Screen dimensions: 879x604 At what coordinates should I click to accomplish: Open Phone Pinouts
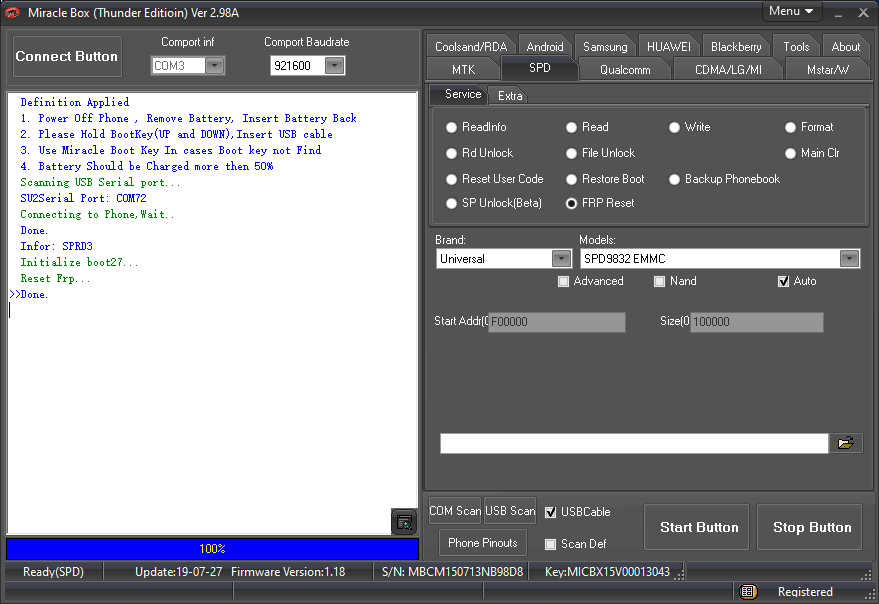coord(483,543)
